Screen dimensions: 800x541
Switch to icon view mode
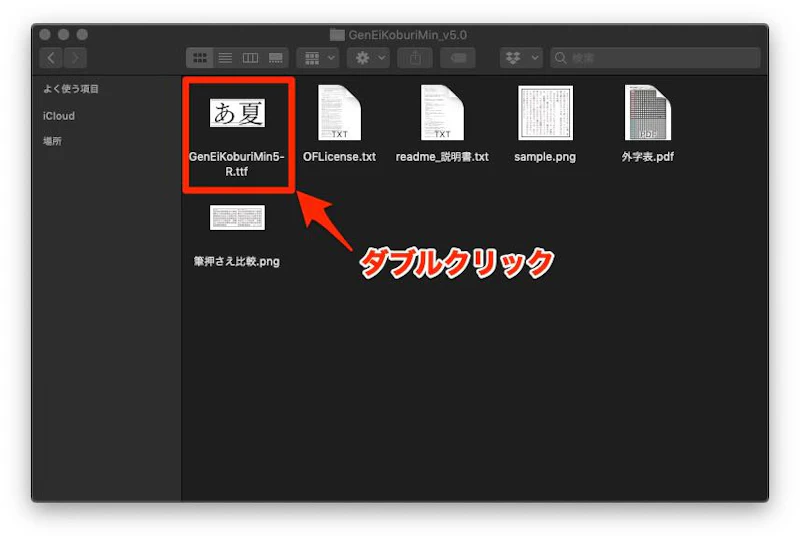[x=200, y=58]
